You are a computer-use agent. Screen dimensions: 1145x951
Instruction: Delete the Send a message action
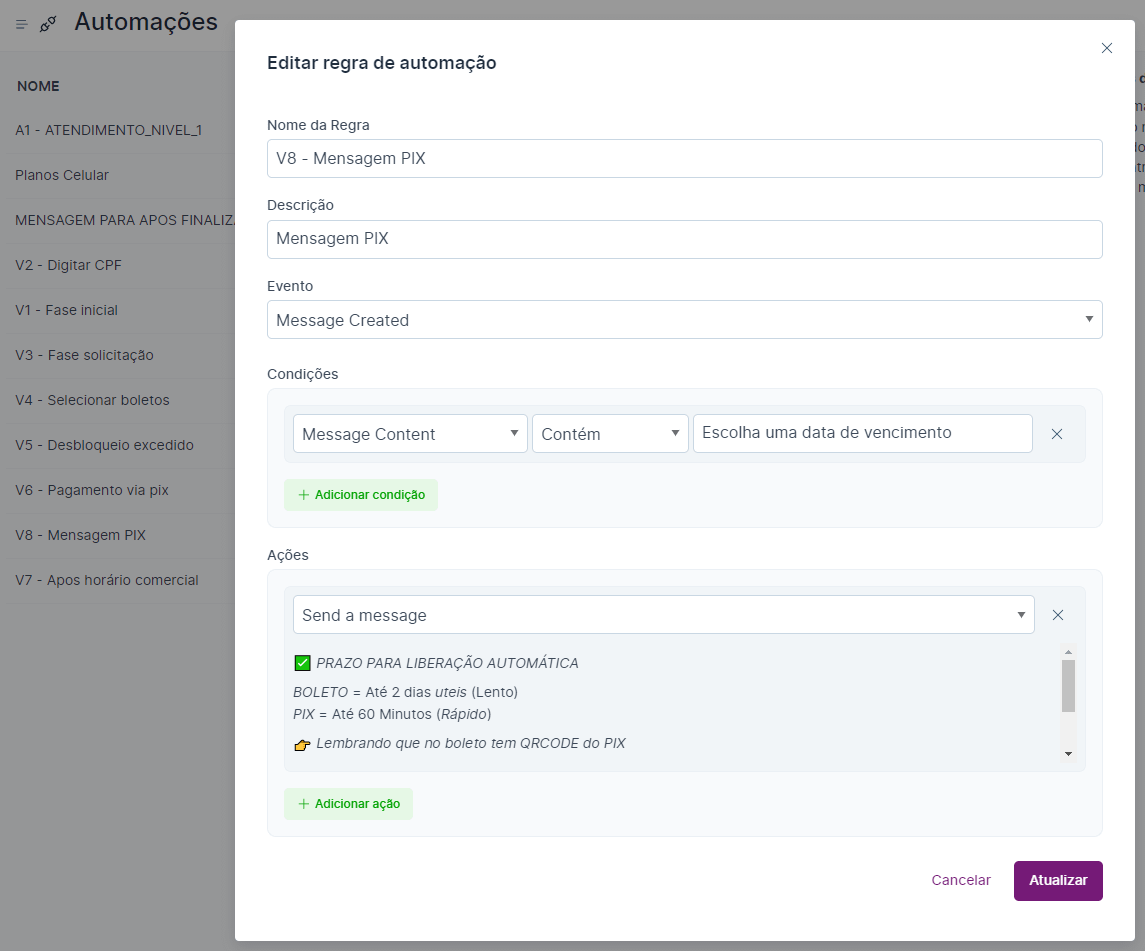point(1057,615)
